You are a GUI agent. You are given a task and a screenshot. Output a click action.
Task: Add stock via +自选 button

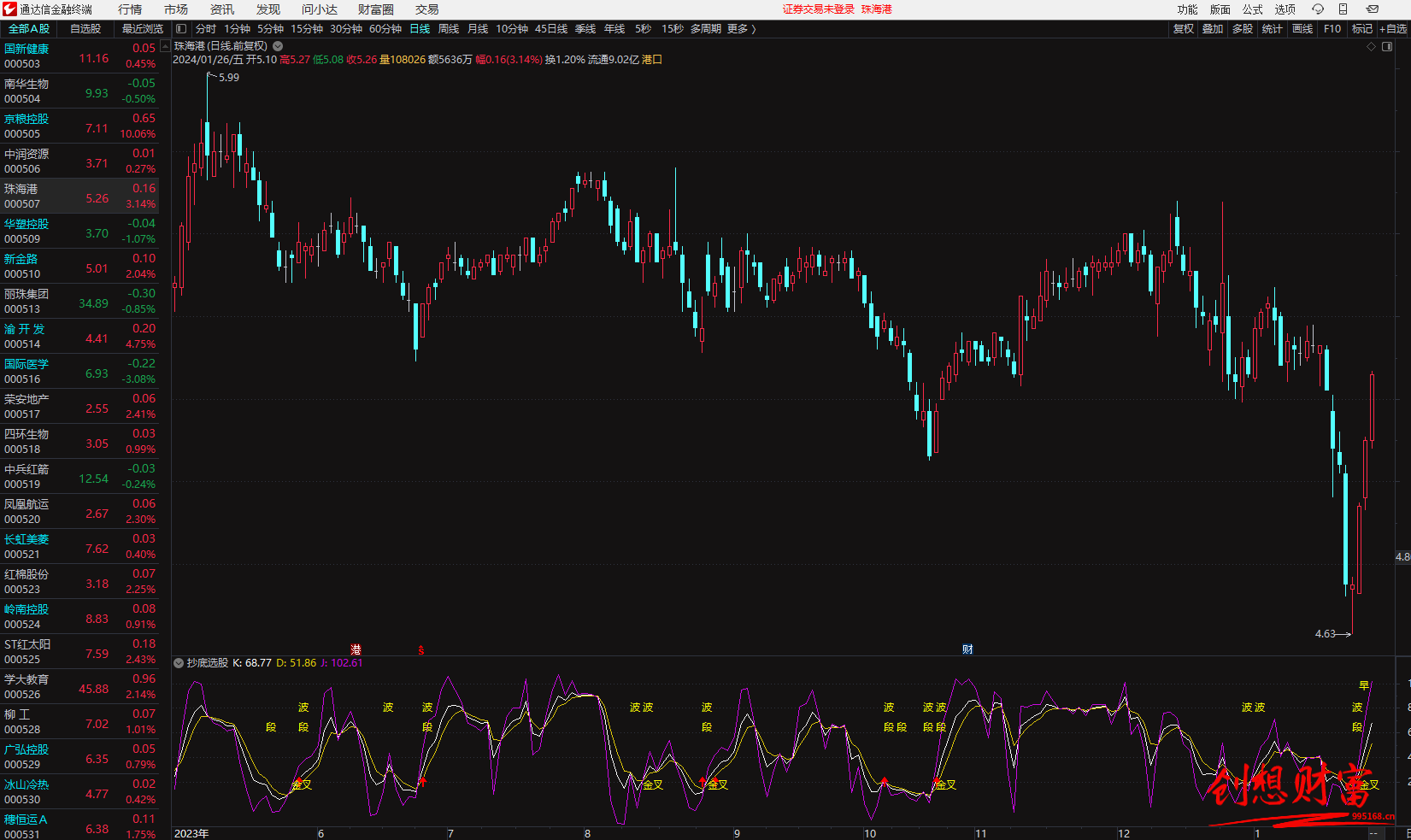point(1393,29)
